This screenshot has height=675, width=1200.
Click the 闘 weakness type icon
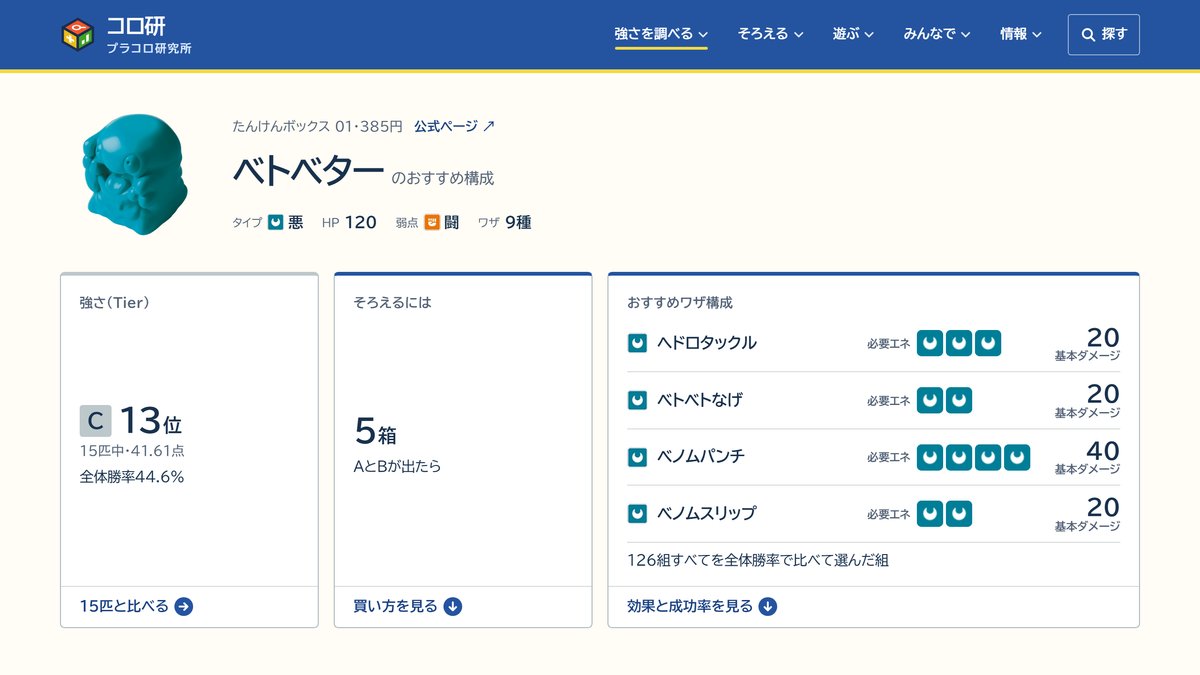point(432,222)
